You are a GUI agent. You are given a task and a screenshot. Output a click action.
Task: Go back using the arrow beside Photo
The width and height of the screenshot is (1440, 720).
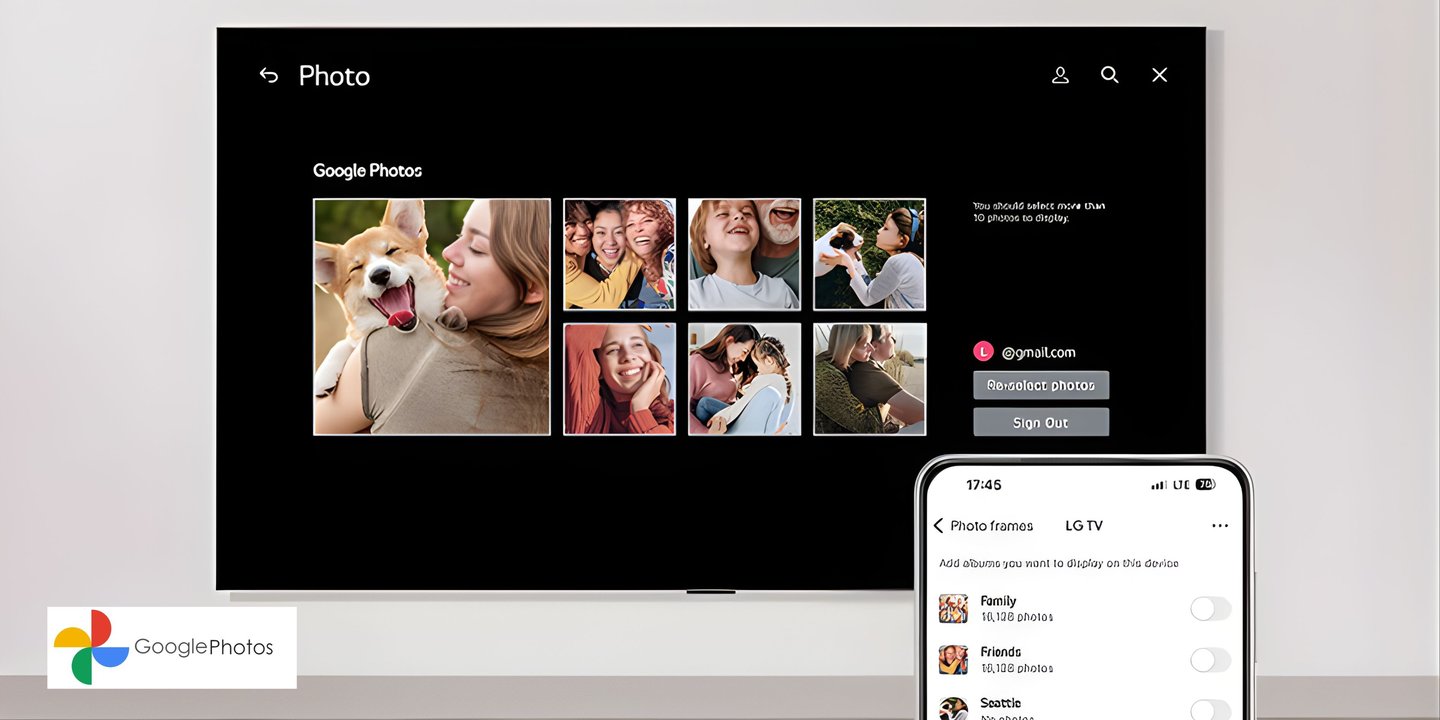coord(268,75)
